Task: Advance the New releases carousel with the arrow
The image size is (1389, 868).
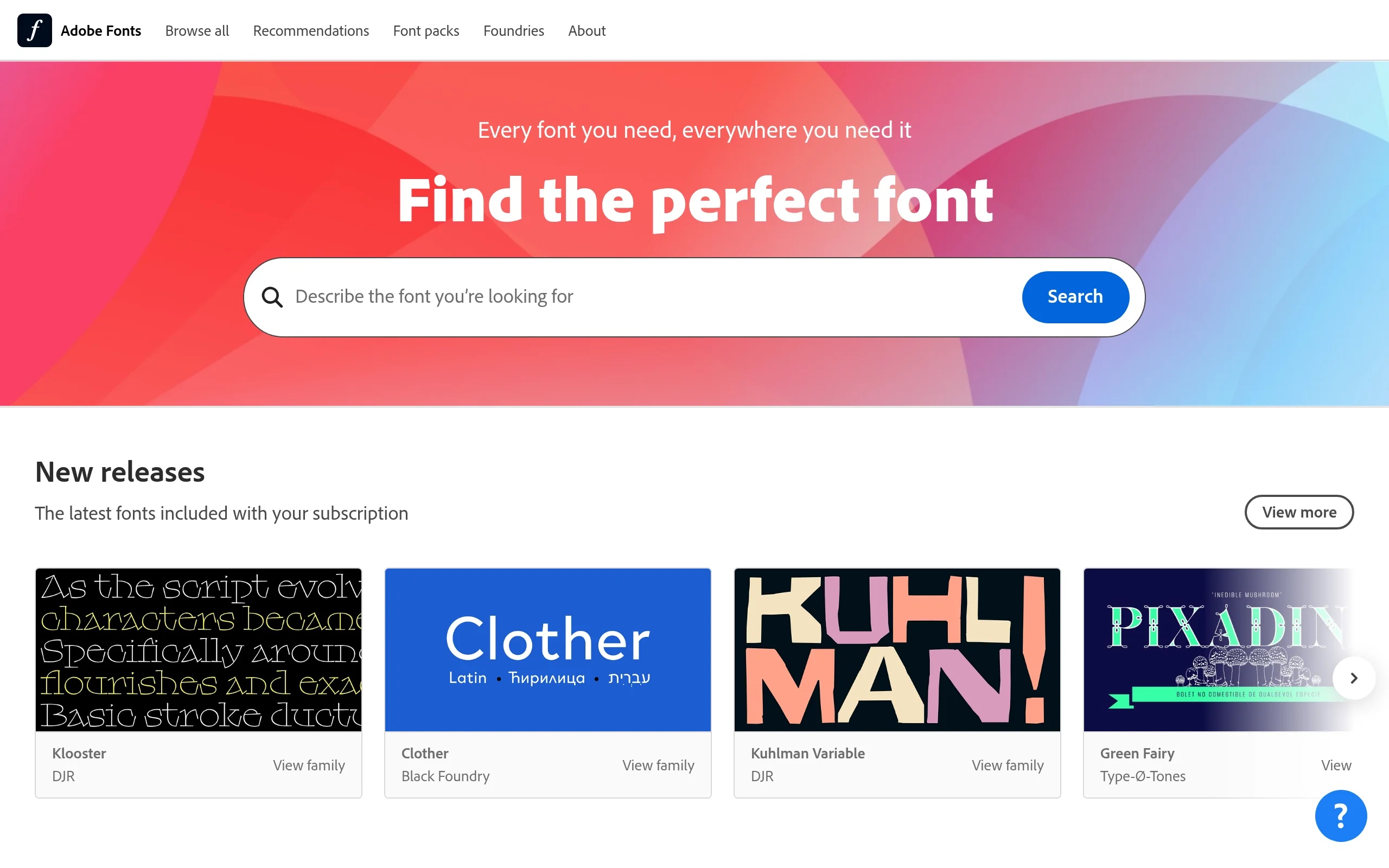Action: point(1354,678)
